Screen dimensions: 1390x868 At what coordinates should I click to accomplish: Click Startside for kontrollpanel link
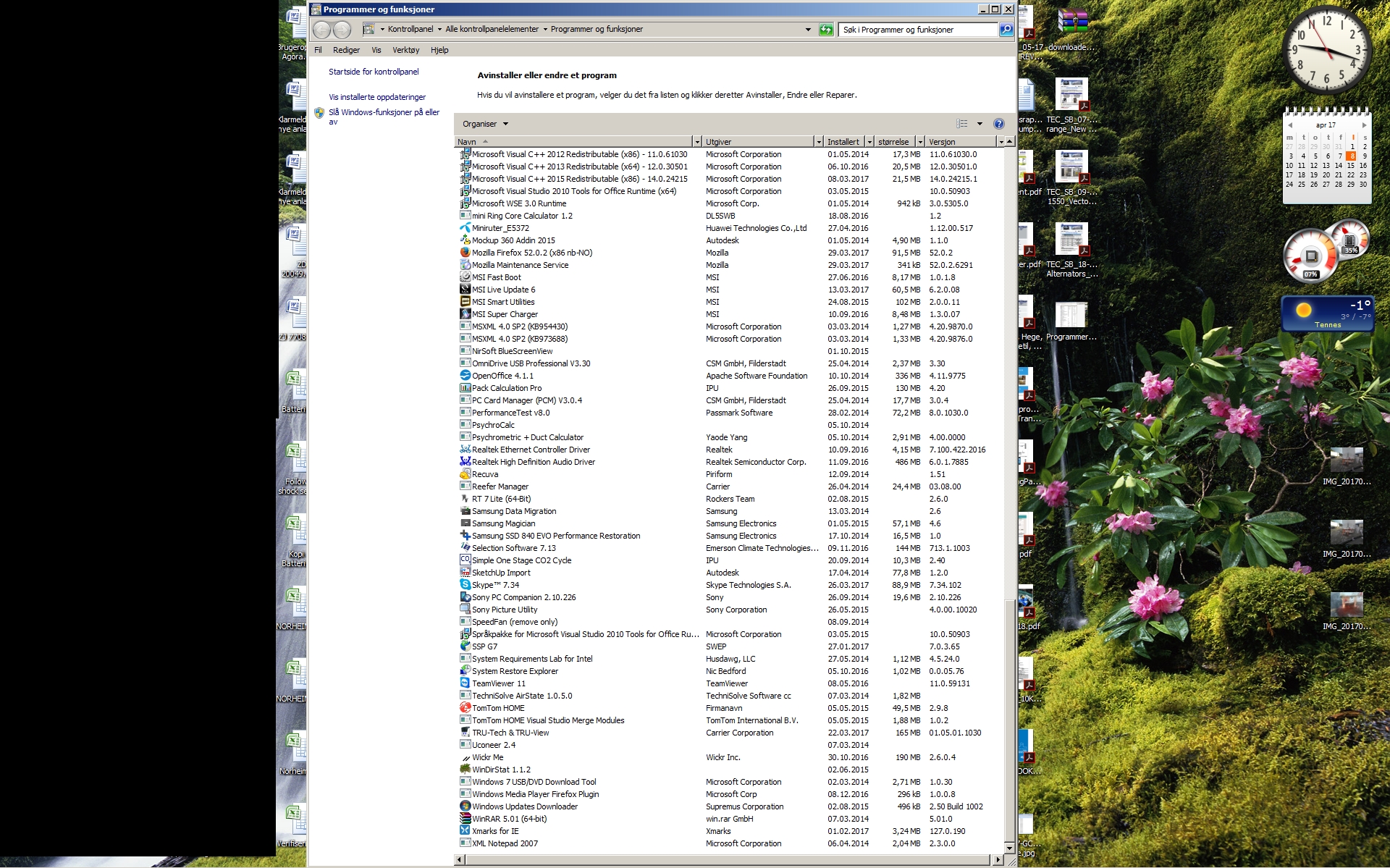[x=374, y=72]
